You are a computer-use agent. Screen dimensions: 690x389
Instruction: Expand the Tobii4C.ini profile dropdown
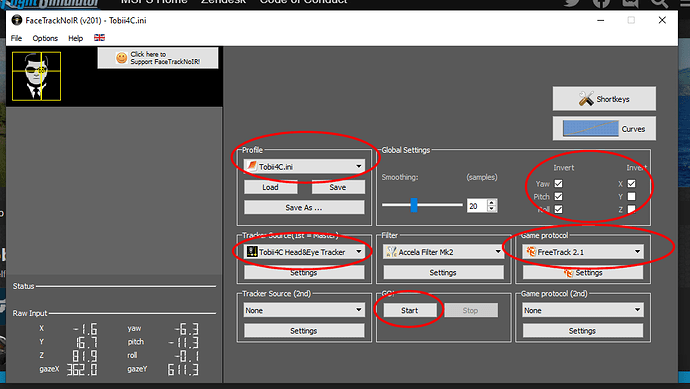coord(304,166)
